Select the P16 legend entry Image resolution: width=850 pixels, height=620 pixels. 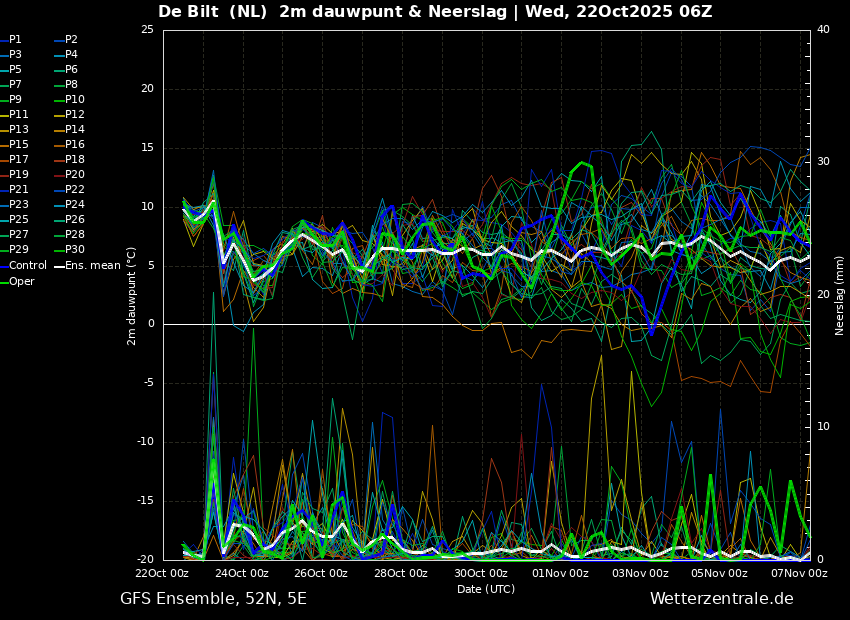tap(74, 145)
